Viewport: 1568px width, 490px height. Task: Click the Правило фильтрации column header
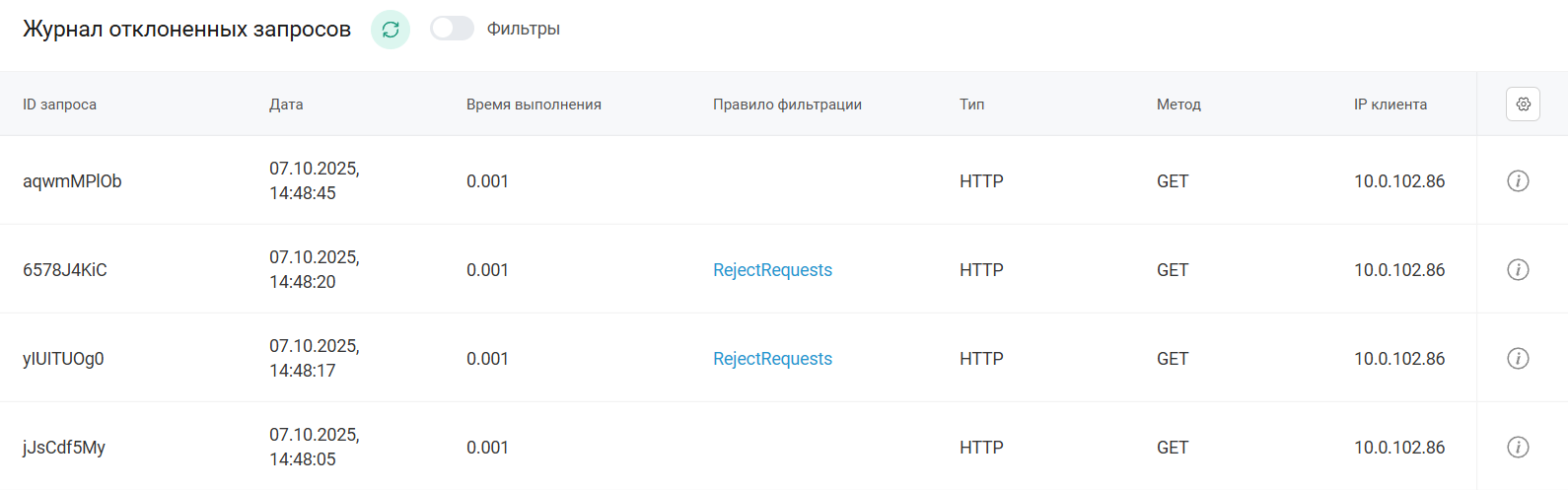pos(787,105)
